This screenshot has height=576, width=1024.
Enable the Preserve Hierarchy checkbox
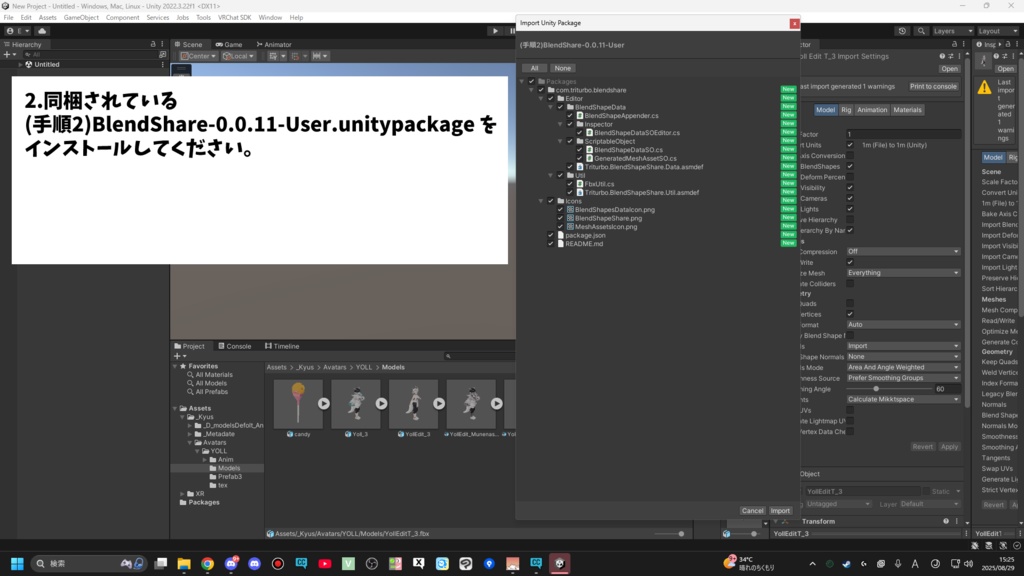tap(850, 220)
